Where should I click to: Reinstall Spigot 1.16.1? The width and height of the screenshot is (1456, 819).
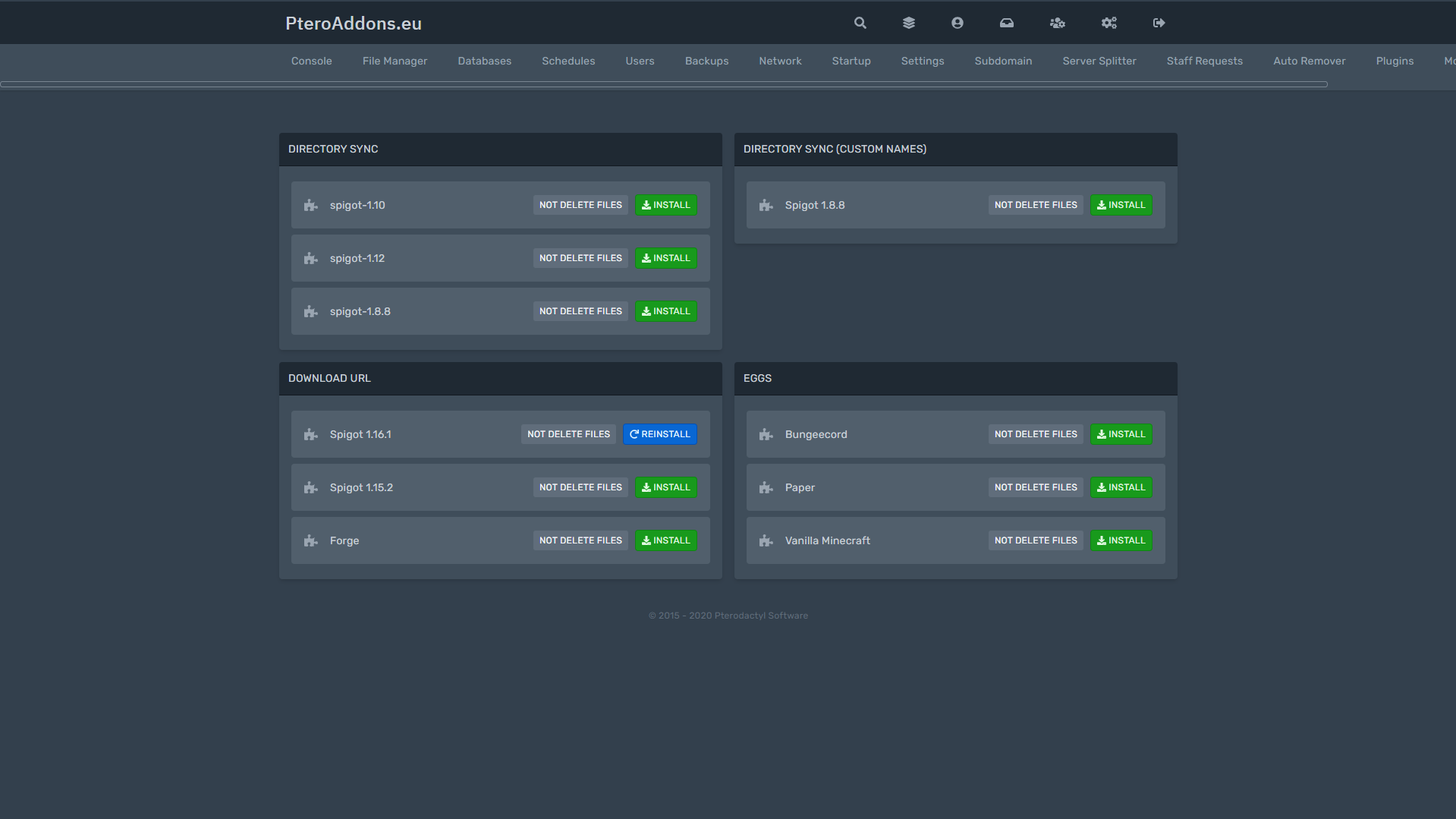pos(659,434)
